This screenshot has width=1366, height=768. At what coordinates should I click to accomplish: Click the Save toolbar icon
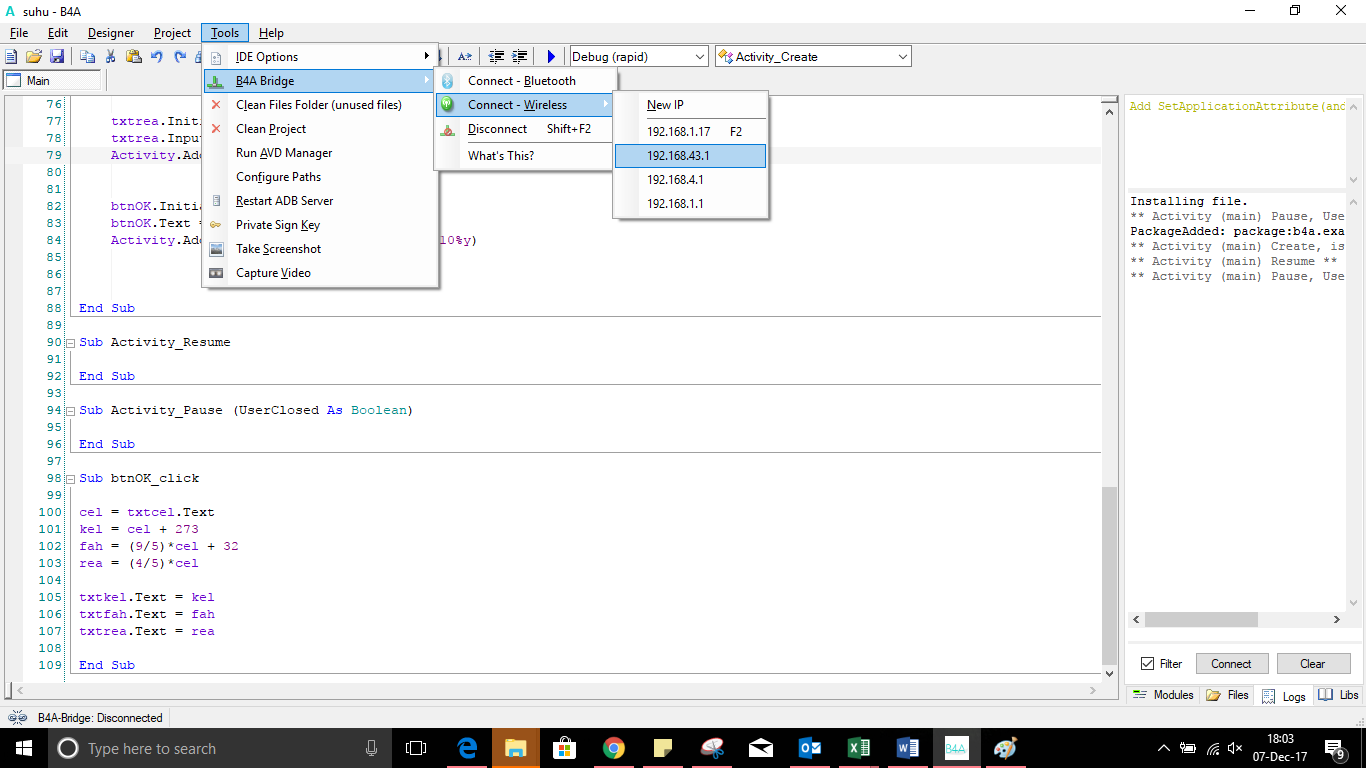click(x=56, y=57)
